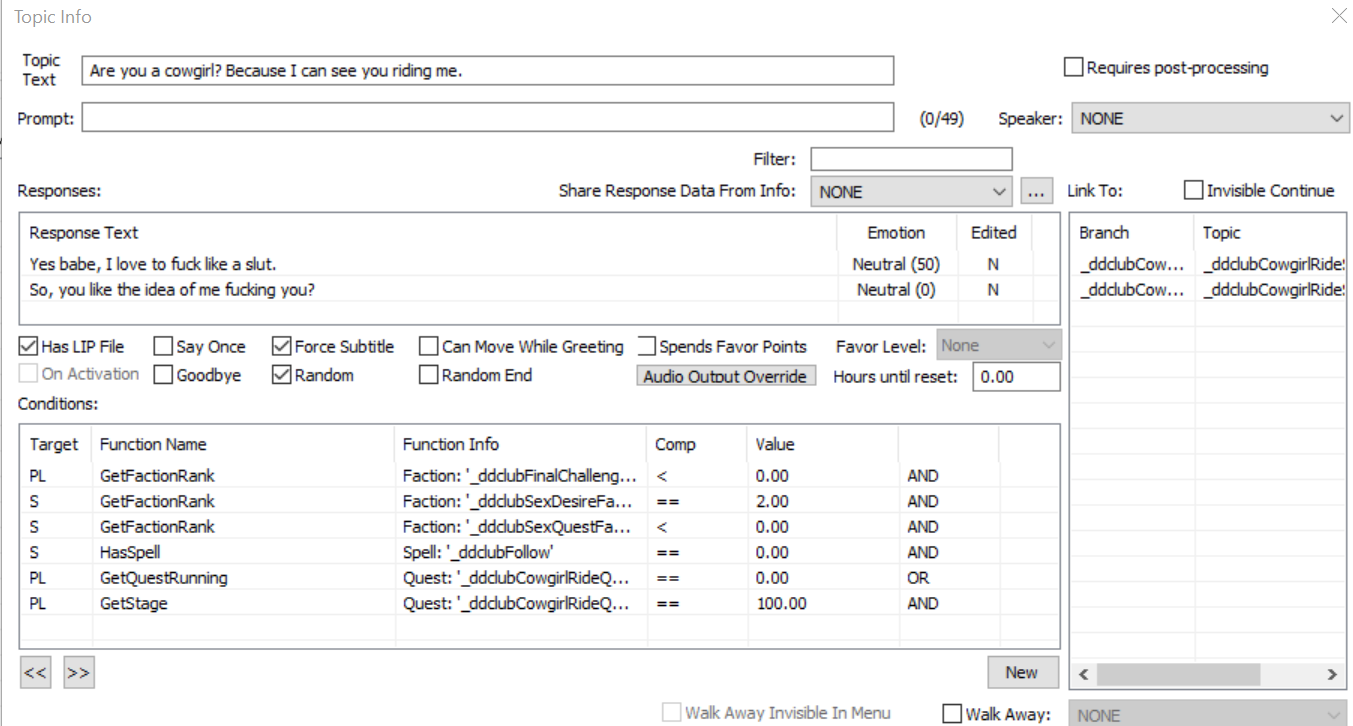Open the ... browse button beside Share Response Data
Screen dimensions: 1353x726
pyautogui.click(x=1037, y=191)
